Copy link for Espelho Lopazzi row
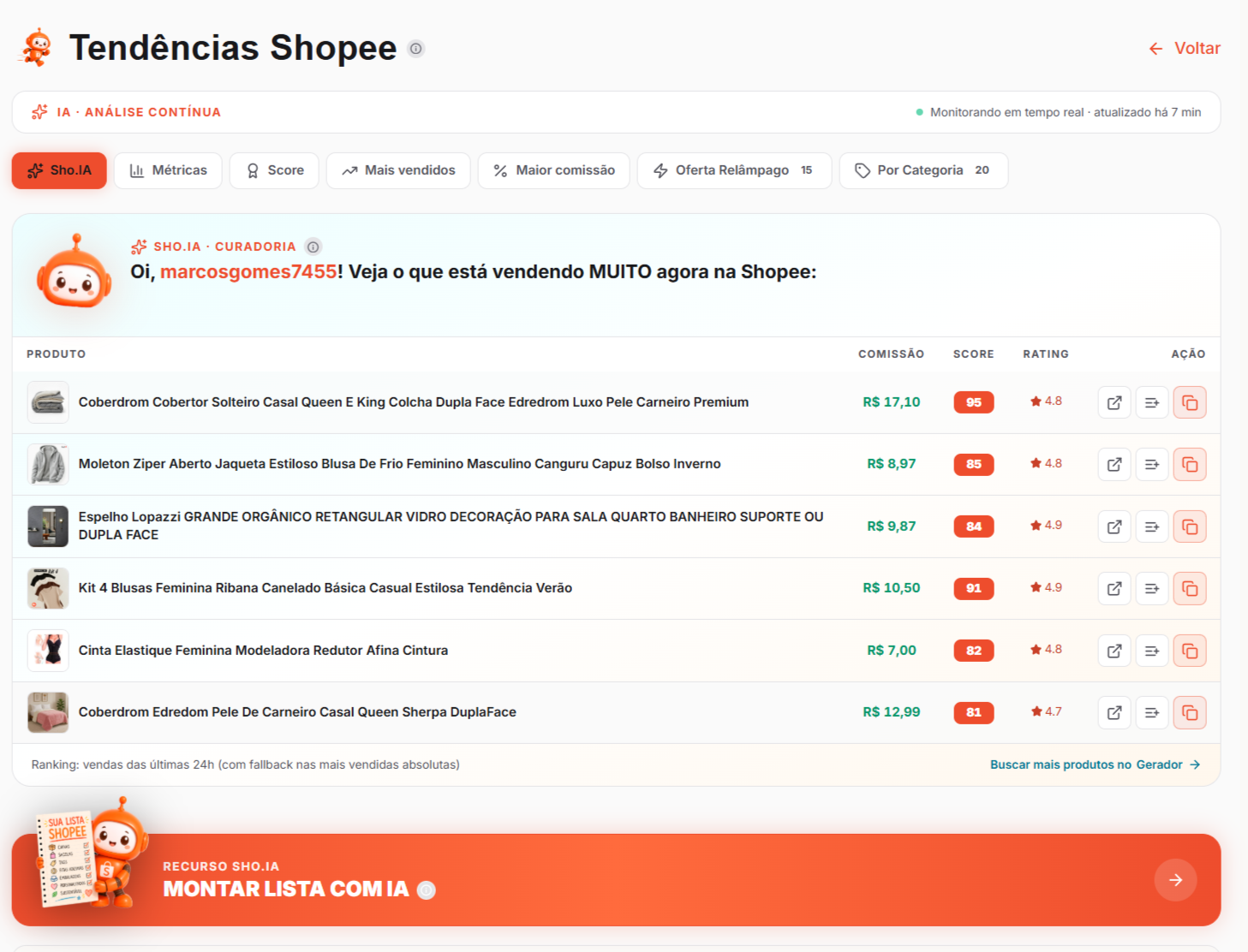1248x952 pixels. click(x=1190, y=527)
